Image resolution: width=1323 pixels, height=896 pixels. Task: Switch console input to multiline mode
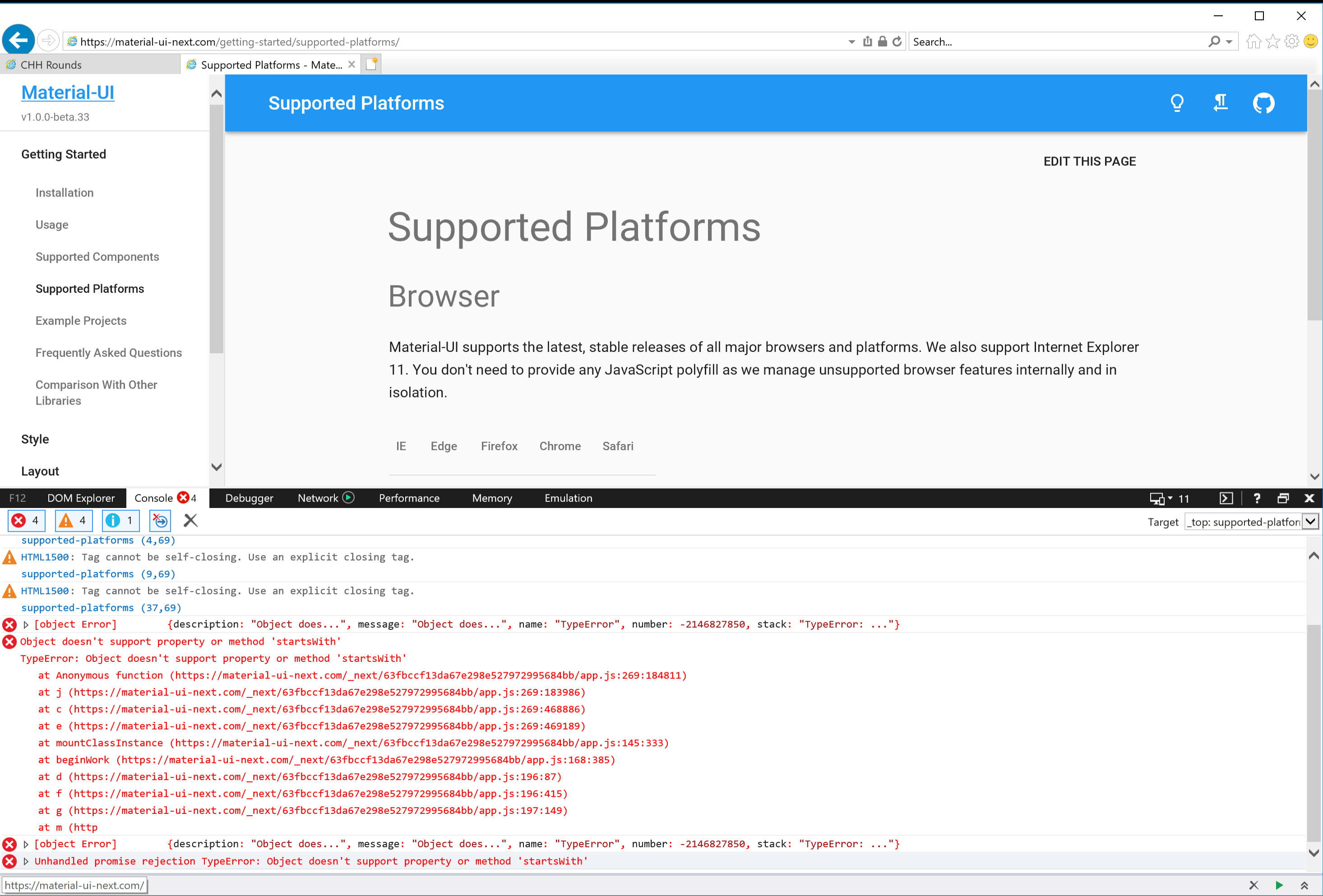[x=1304, y=885]
